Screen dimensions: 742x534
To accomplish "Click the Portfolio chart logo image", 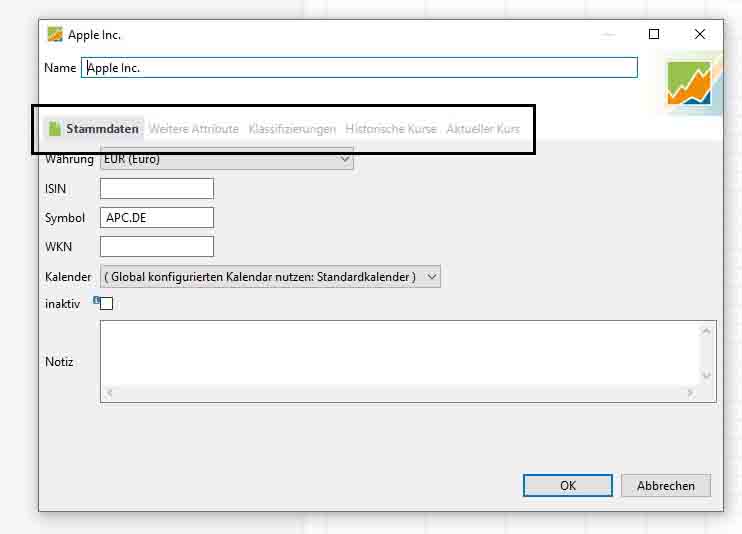I will 689,83.
